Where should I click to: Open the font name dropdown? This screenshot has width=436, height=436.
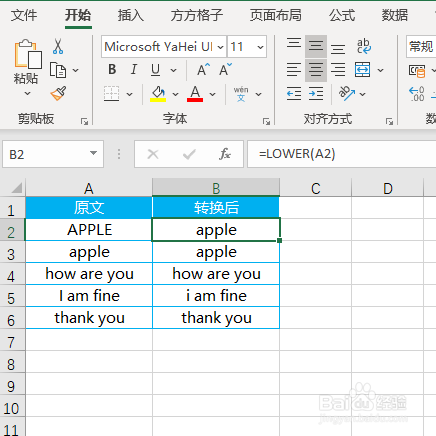220,47
